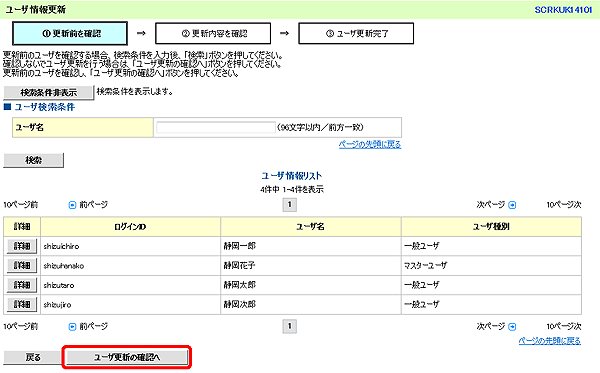Click 次ページ arrow icon above the table

[512, 205]
